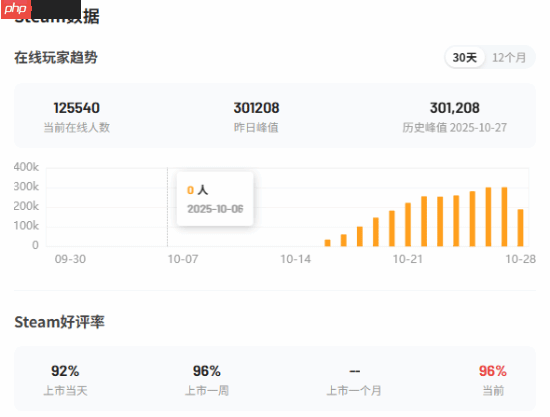
Task: Switch trend to the 12个月 view
Action: point(509,57)
